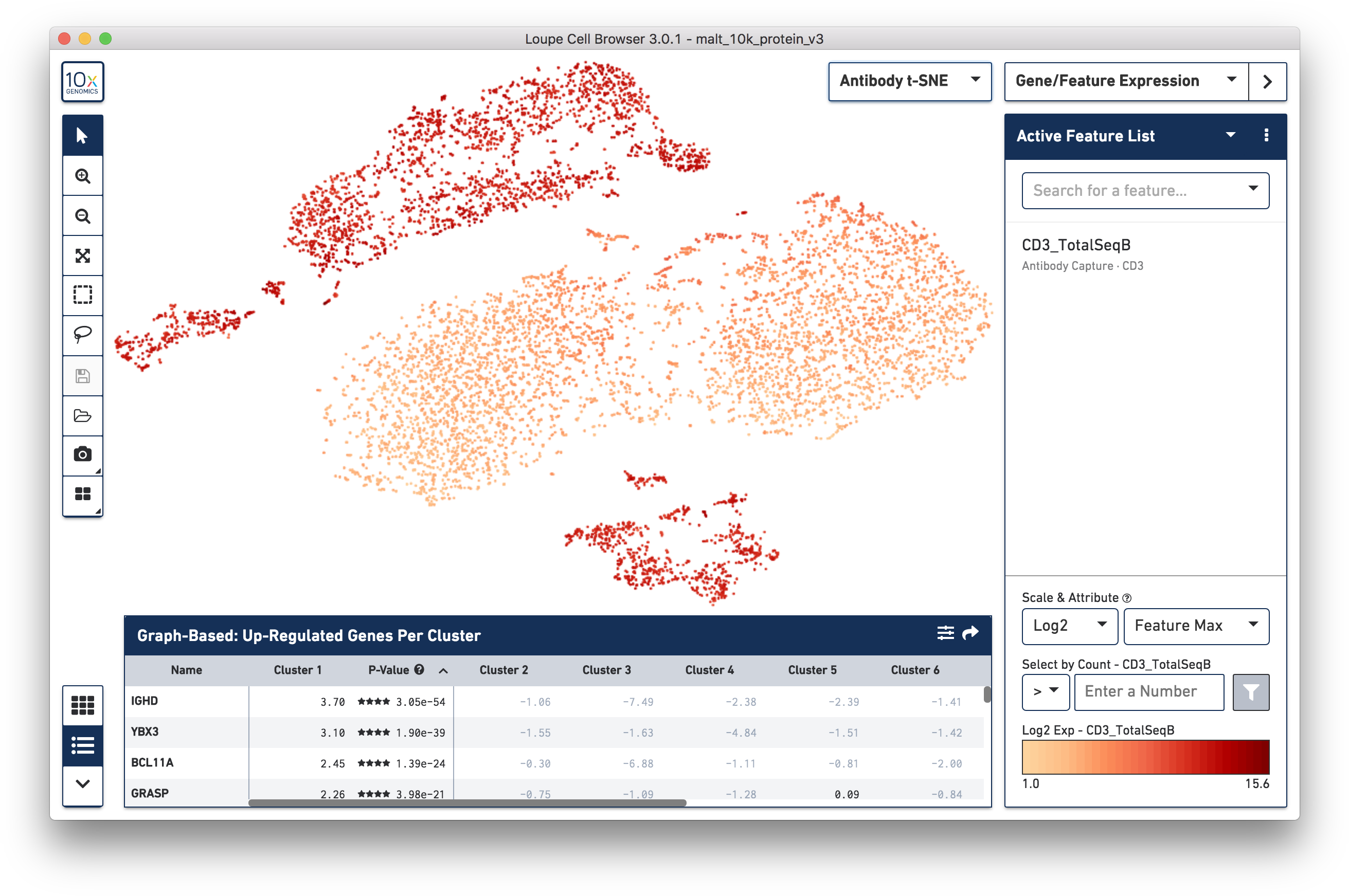1349x896 pixels.
Task: Click the export share arrow icon
Action: pyautogui.click(x=970, y=633)
